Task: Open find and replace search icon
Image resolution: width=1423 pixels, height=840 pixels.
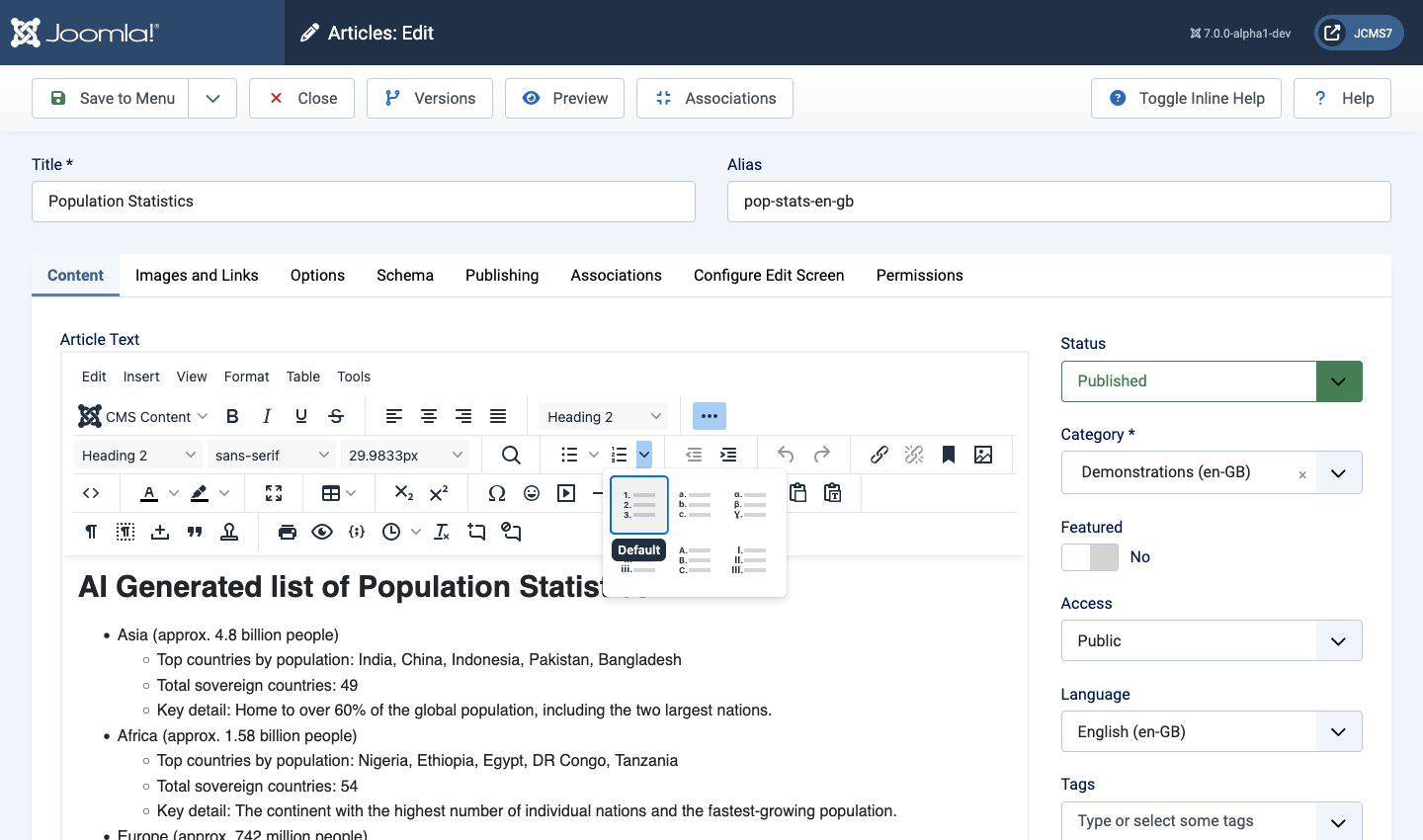Action: (511, 455)
